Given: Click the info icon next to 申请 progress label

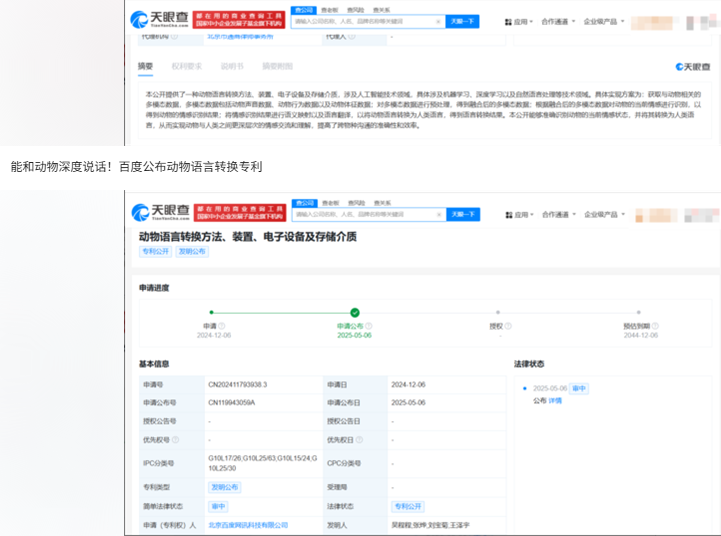Looking at the screenshot, I should tap(222, 326).
